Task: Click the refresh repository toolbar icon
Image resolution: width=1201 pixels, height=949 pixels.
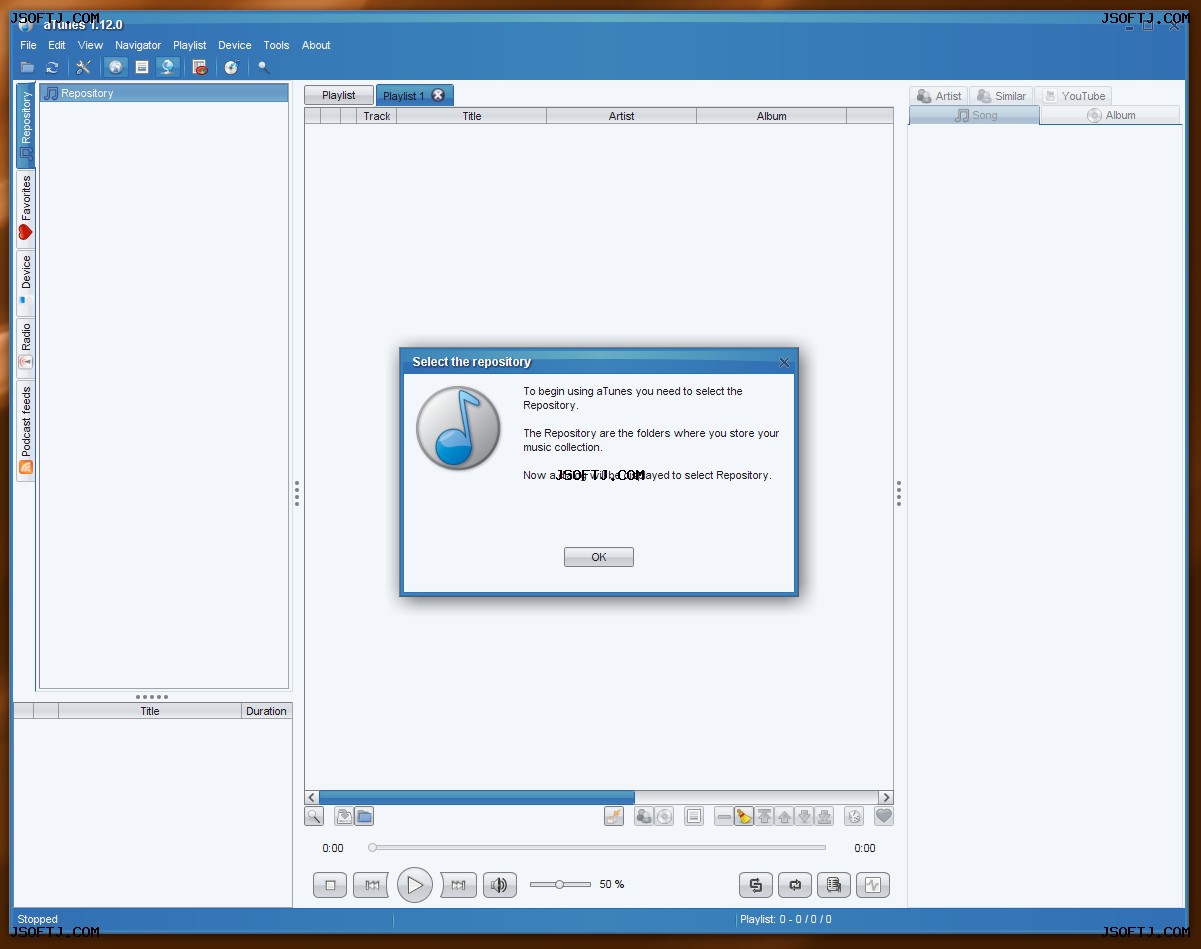Action: tap(52, 68)
